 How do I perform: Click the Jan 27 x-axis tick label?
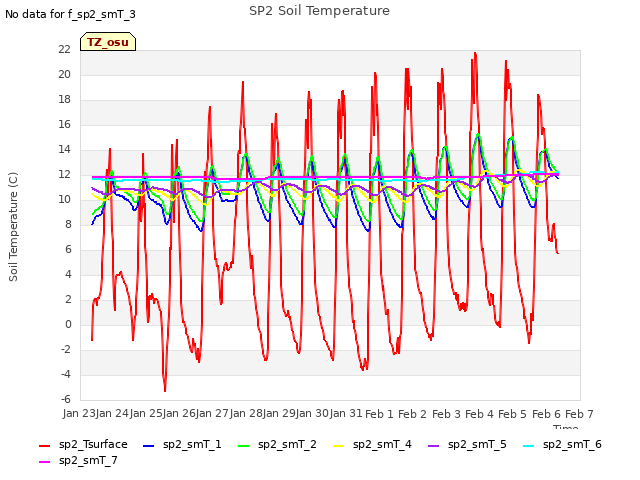coord(212,413)
